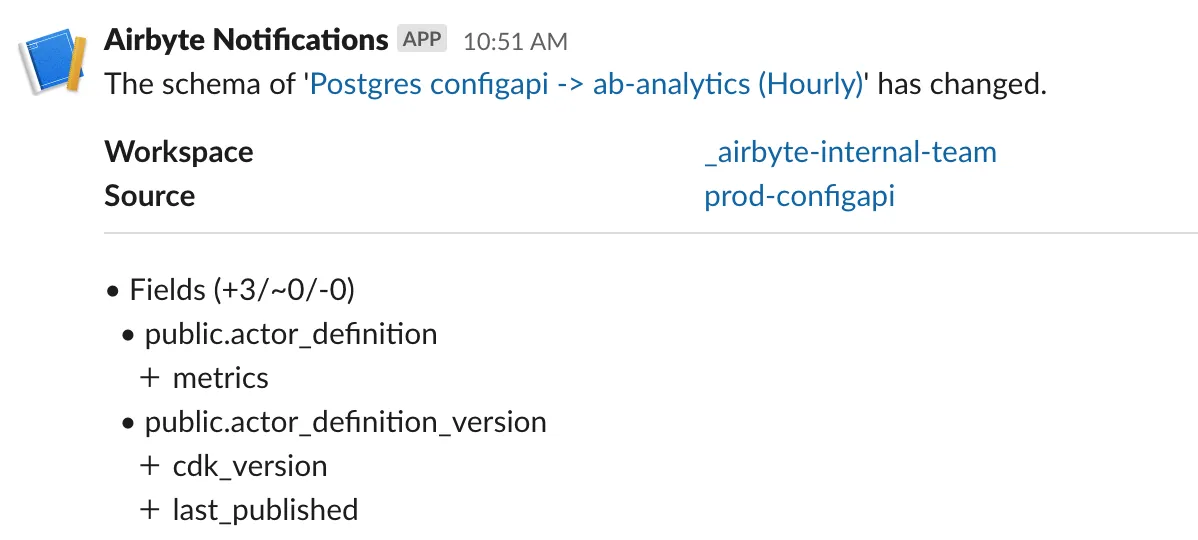1198x540 pixels.
Task: Click the Source field label
Action: [149, 196]
